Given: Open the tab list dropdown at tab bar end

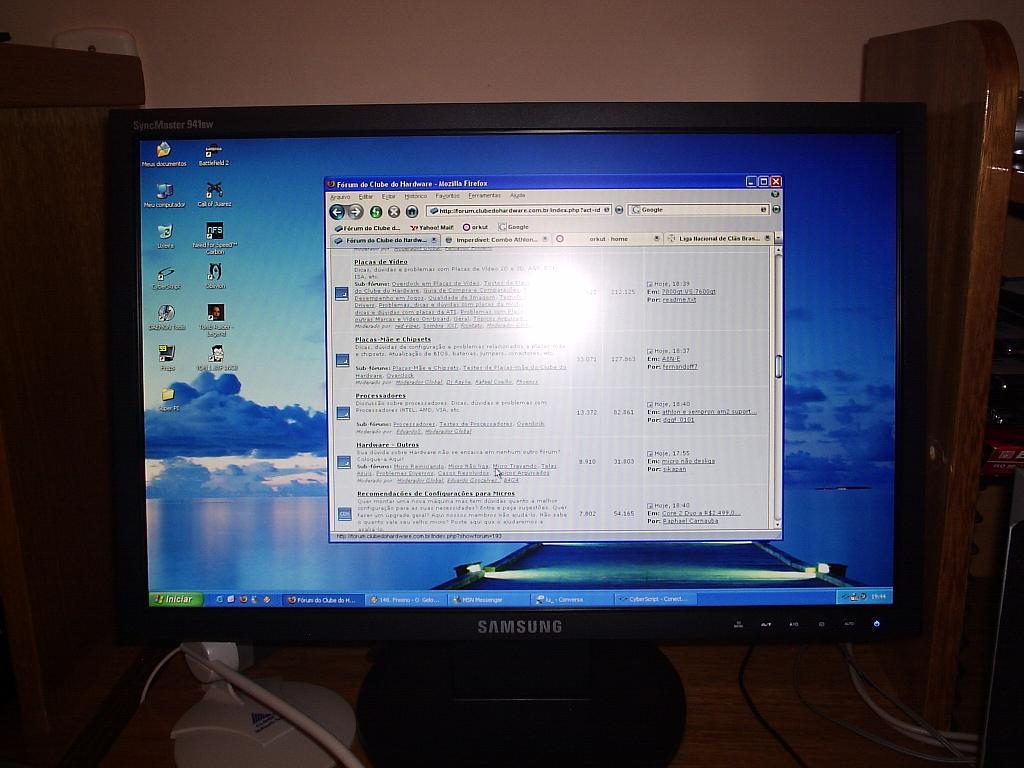Looking at the screenshot, I should (x=778, y=239).
